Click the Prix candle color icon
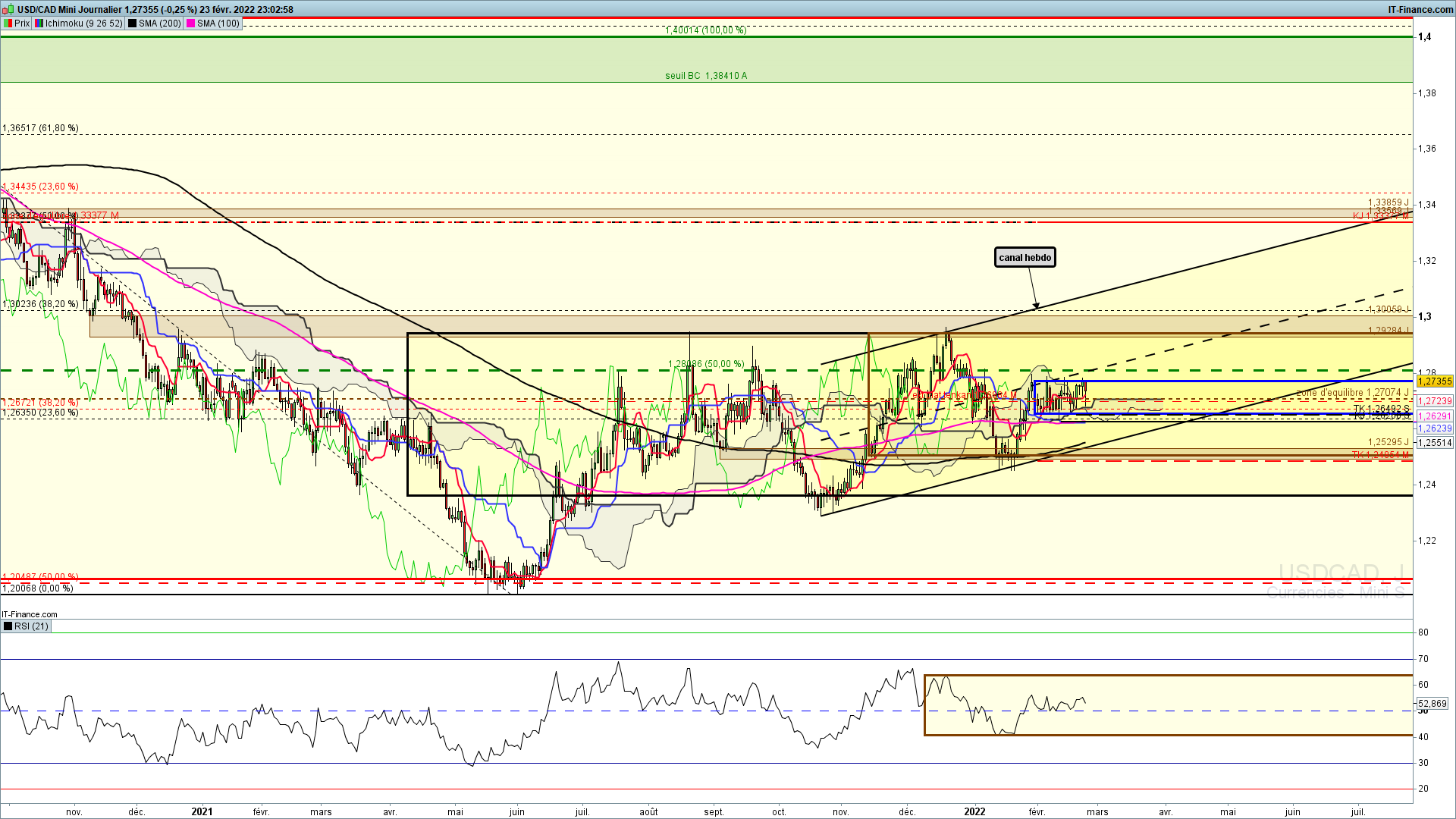The width and height of the screenshot is (1456, 819). (8, 24)
